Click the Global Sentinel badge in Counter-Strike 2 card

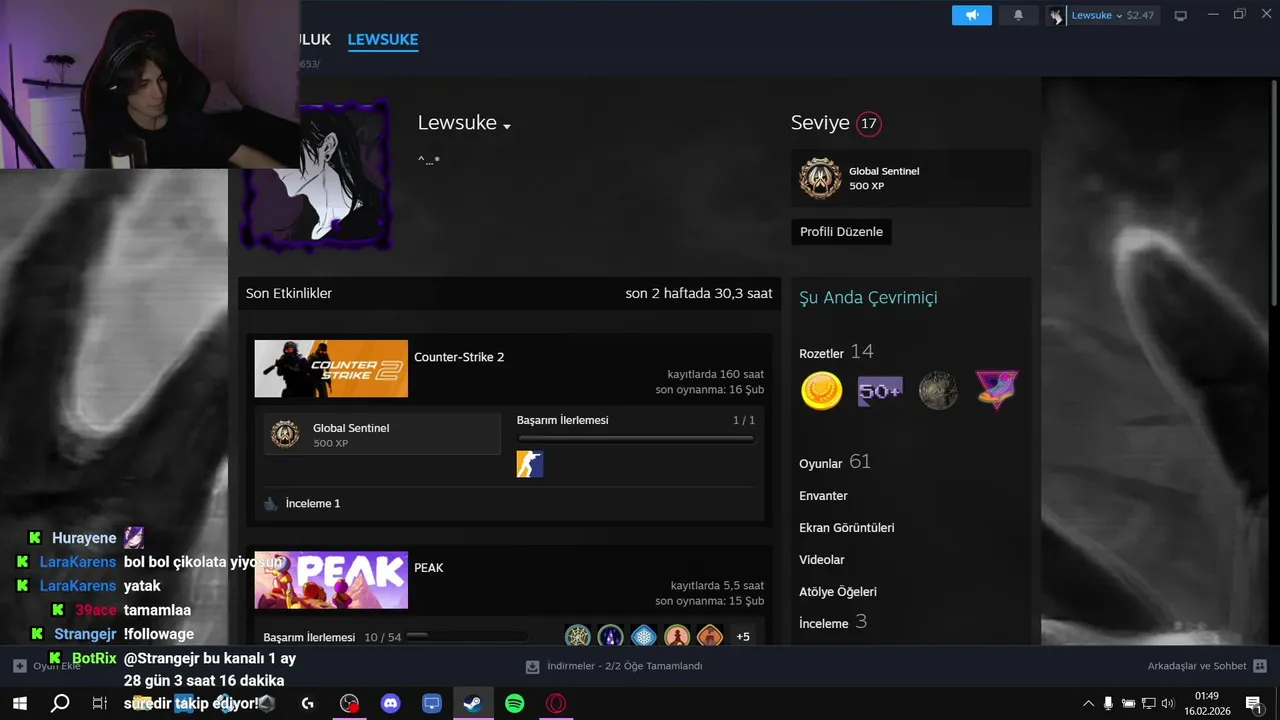pyautogui.click(x=285, y=435)
